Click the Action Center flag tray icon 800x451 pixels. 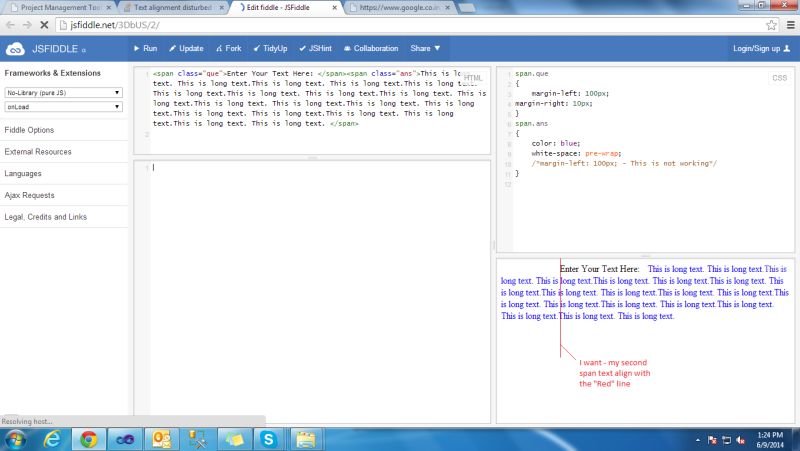(712, 440)
